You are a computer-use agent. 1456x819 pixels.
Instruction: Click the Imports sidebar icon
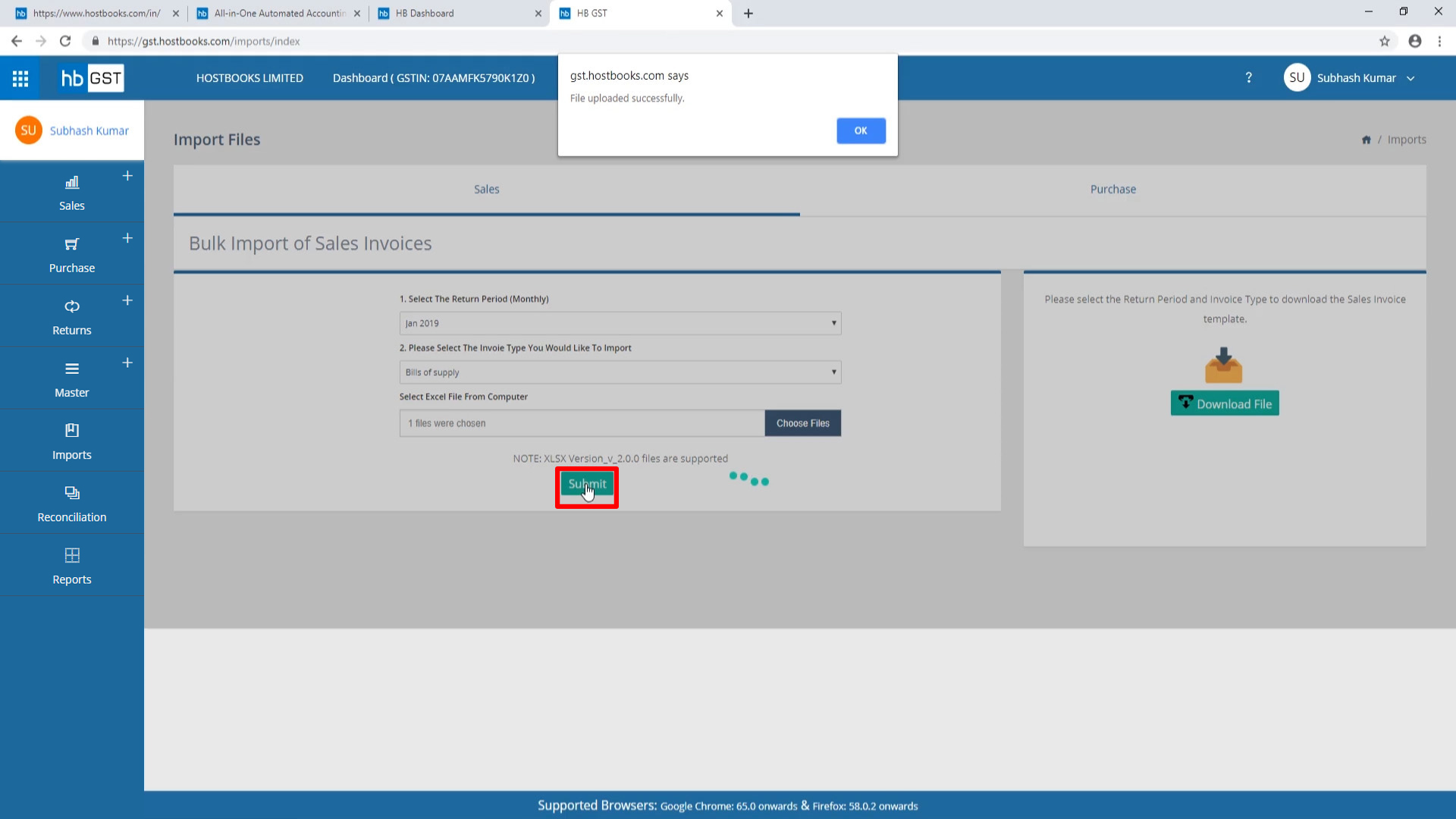pos(72,431)
